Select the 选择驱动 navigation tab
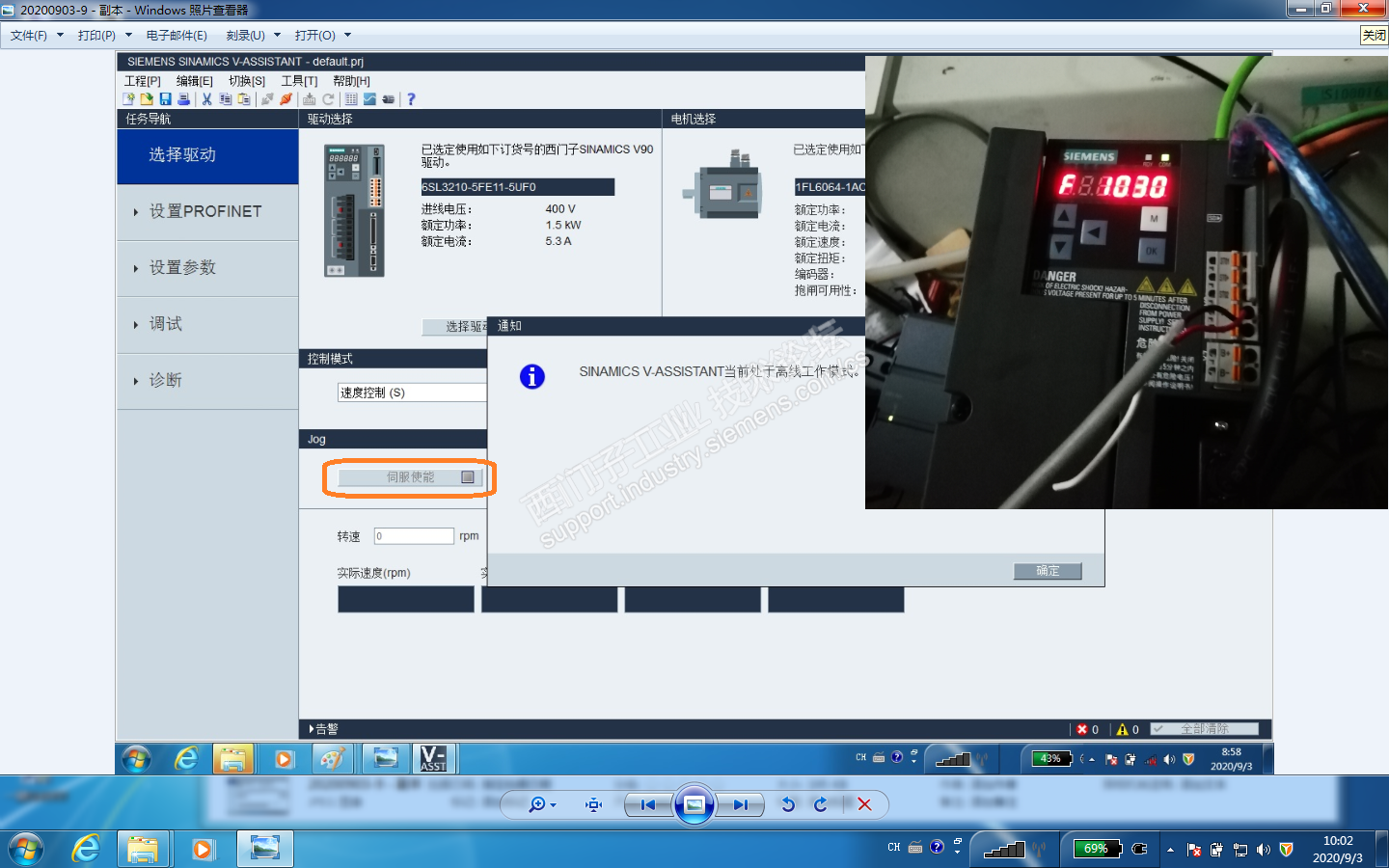 (x=207, y=156)
